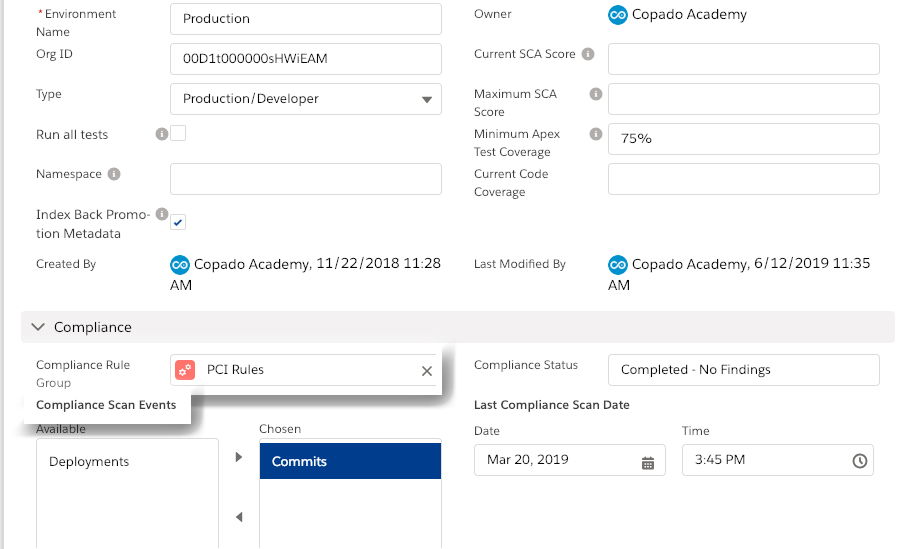This screenshot has height=549, width=909.
Task: Click the Namespace input field
Action: click(x=306, y=179)
